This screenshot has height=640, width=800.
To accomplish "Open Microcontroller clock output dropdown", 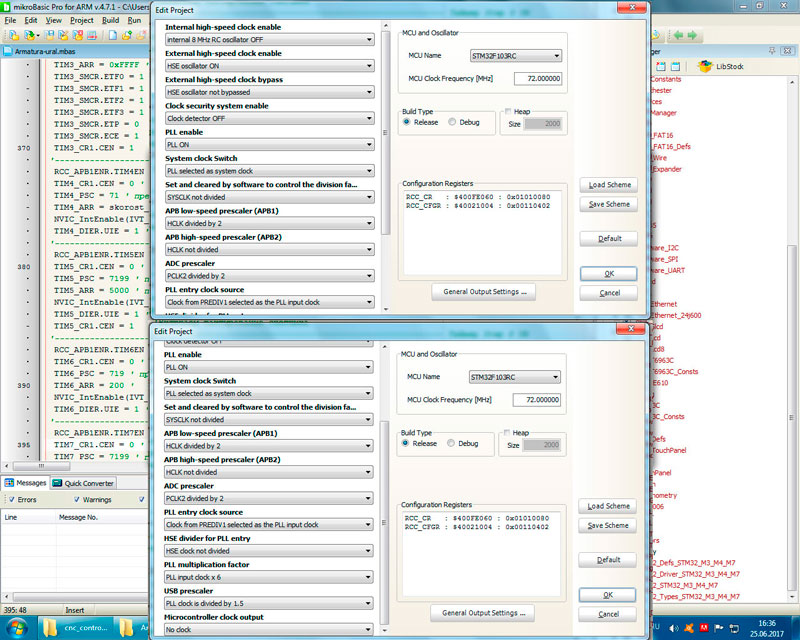I will (x=268, y=629).
